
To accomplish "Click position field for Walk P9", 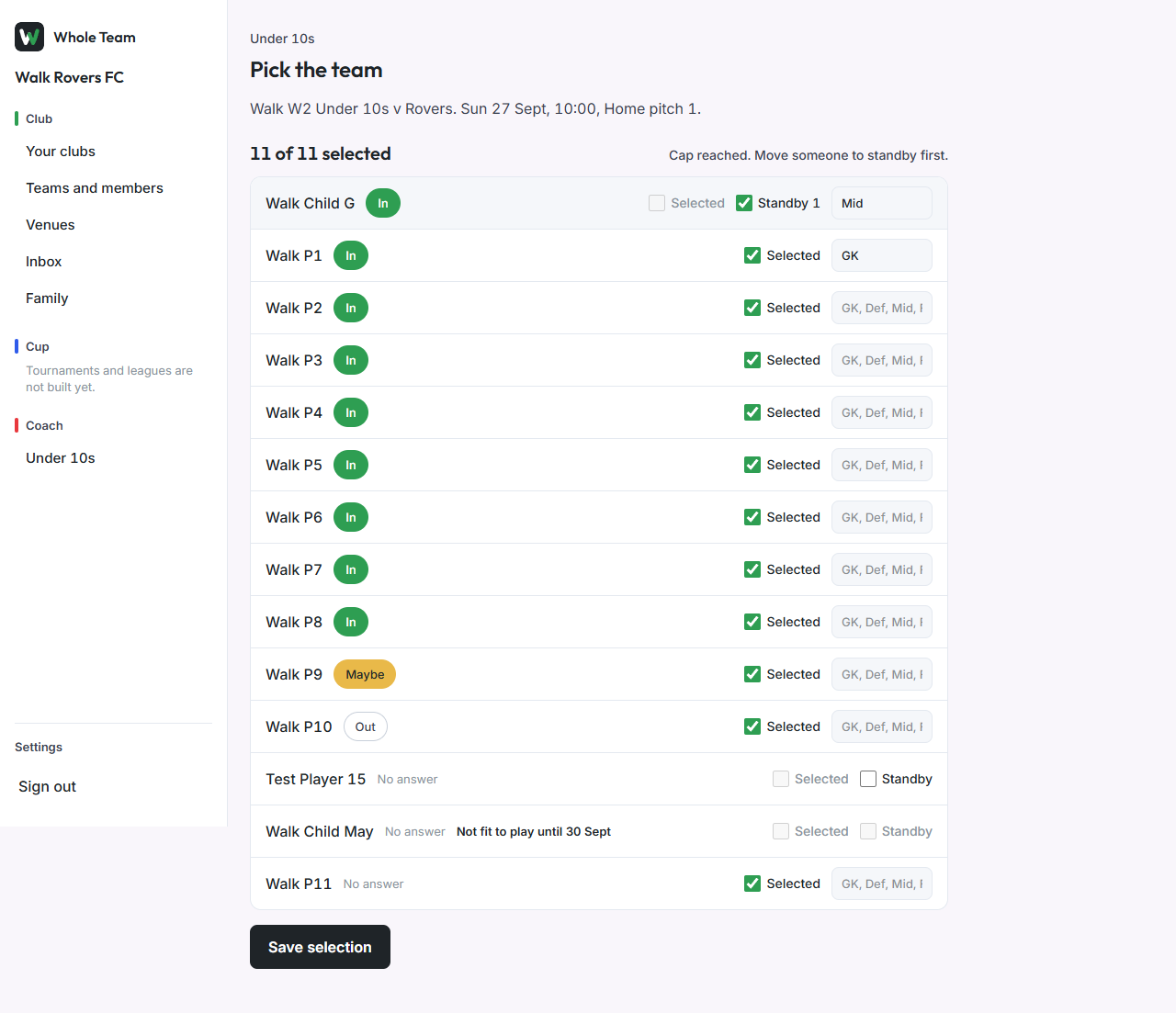I will [x=882, y=674].
